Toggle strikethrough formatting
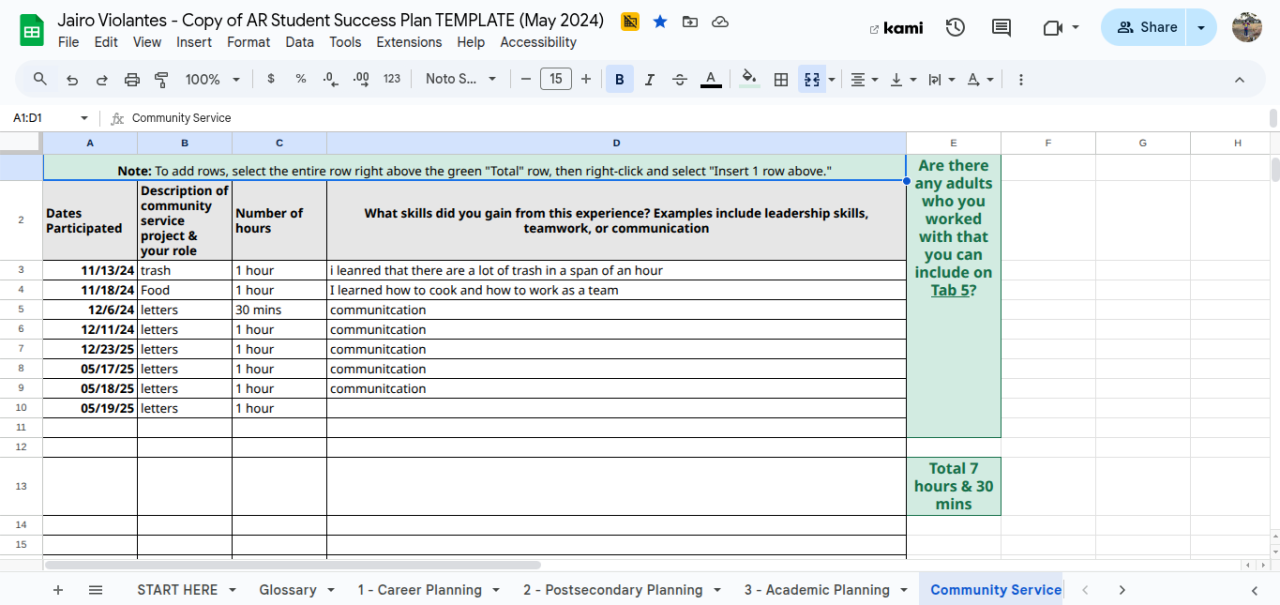 point(680,79)
